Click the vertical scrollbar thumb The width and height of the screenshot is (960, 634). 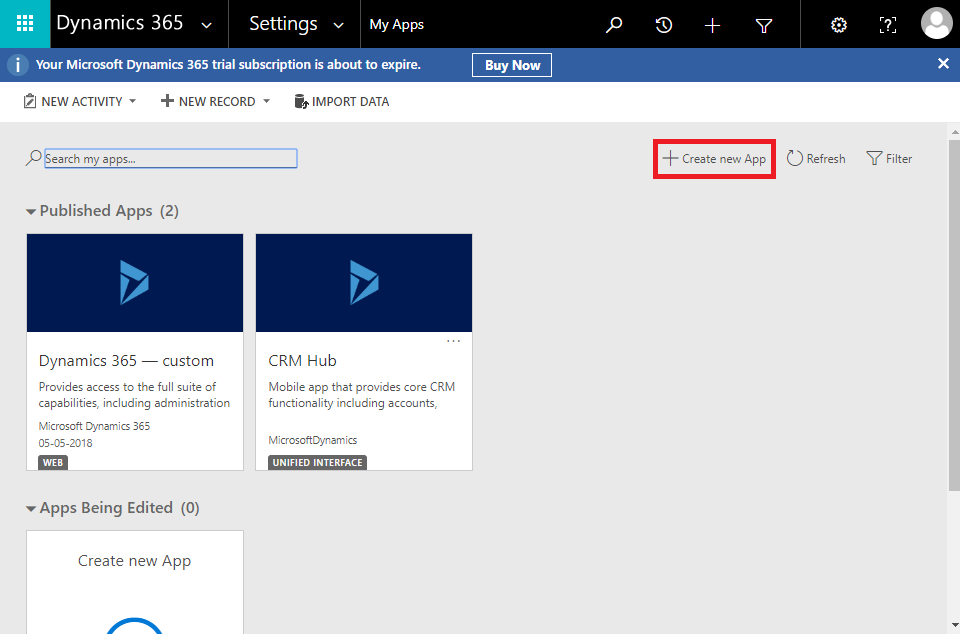point(954,315)
